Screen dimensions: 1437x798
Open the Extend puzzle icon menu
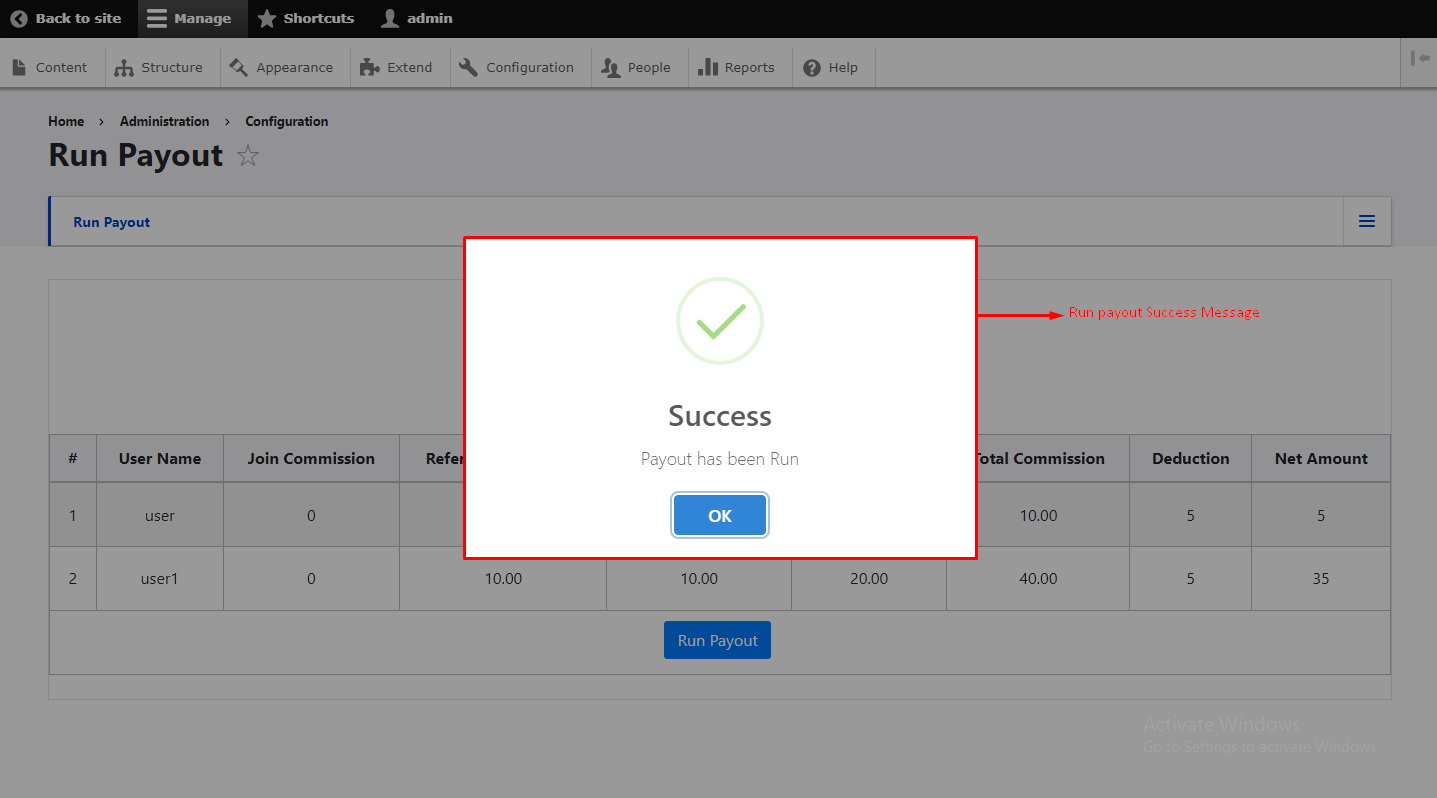click(396, 67)
